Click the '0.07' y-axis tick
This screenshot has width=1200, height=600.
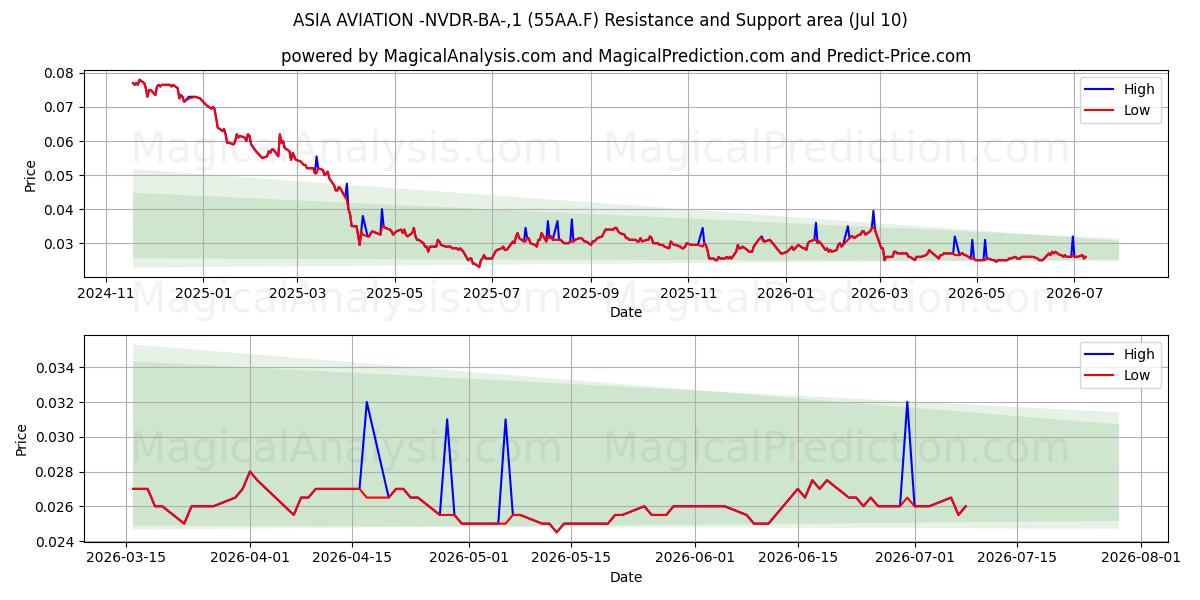[60, 107]
